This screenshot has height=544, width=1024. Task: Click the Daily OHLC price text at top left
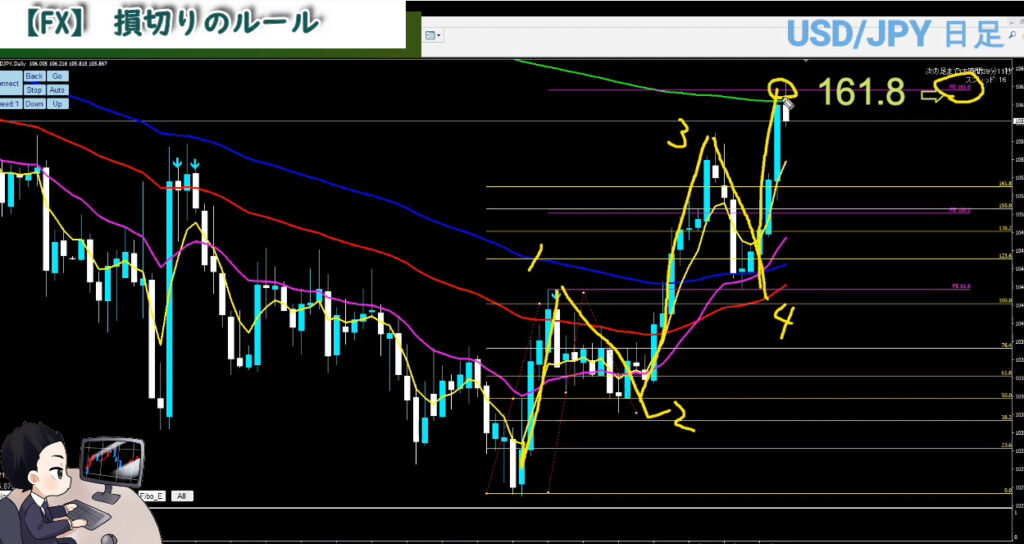(54, 63)
